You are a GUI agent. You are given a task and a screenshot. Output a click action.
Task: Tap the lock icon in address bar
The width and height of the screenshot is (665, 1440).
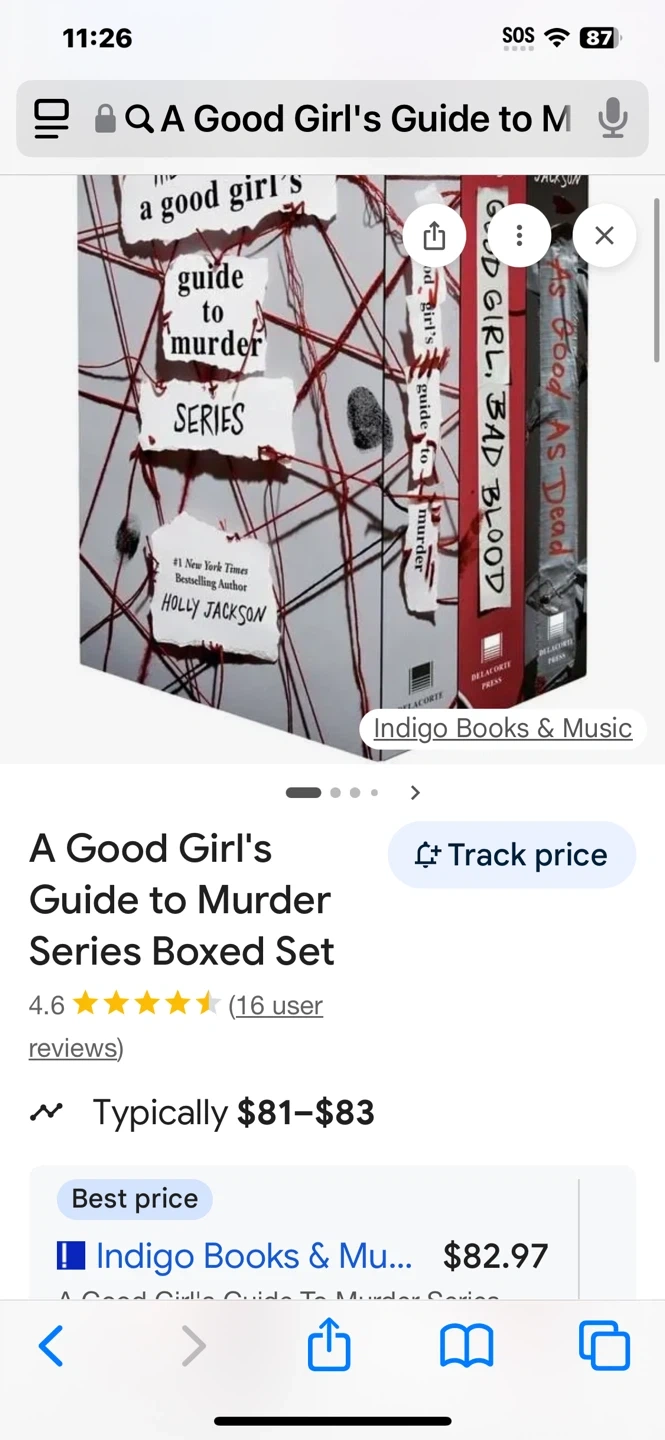click(105, 119)
